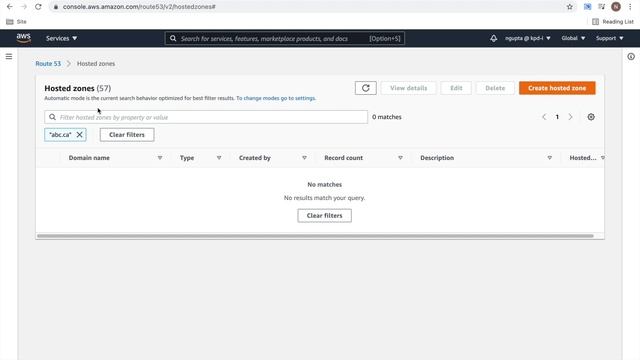Click the browser address bar URL
This screenshot has height=360, width=640.
(139, 7)
